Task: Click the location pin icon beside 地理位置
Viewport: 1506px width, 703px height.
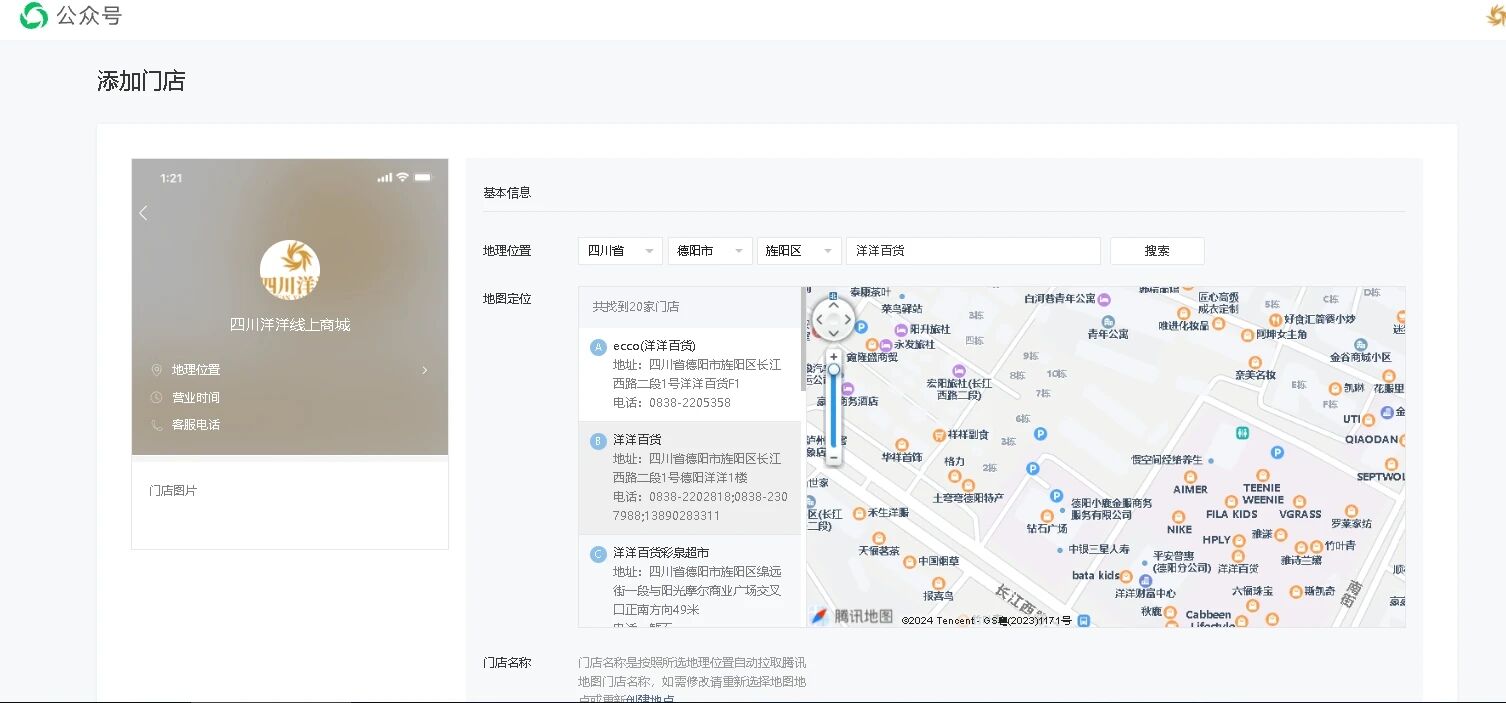Action: 156,370
